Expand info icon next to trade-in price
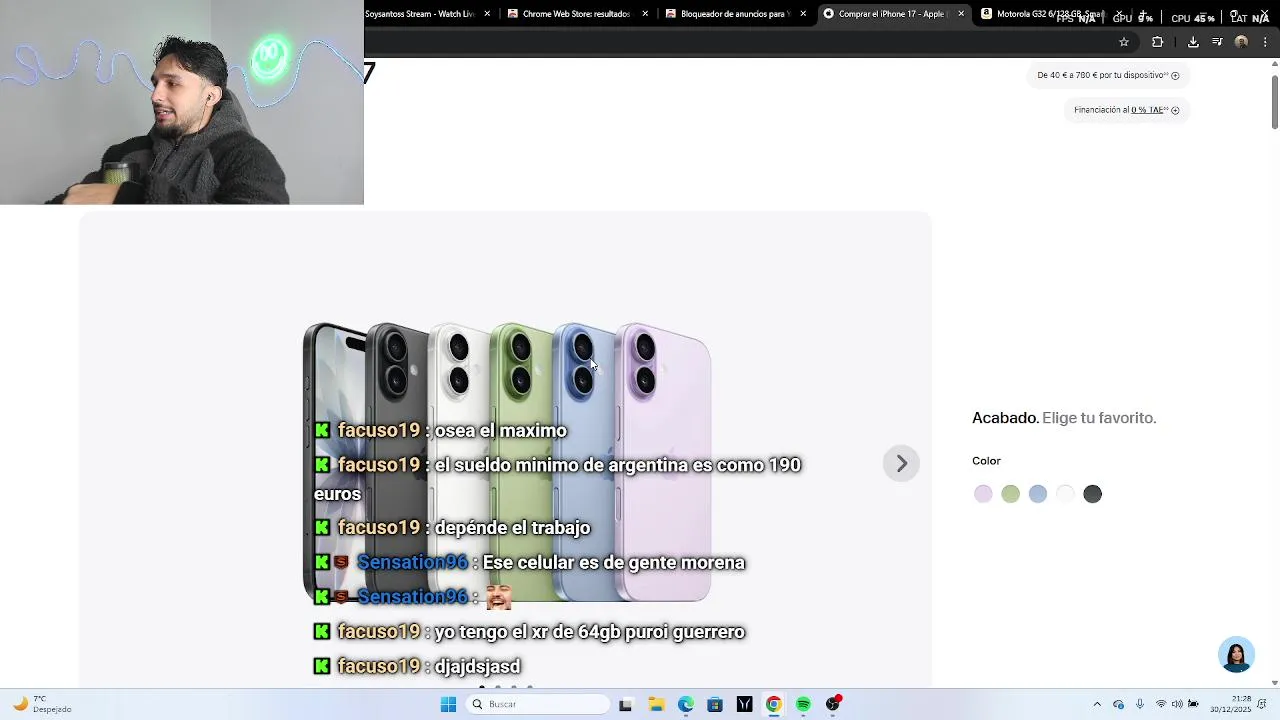This screenshot has height=720, width=1280. [x=1175, y=75]
